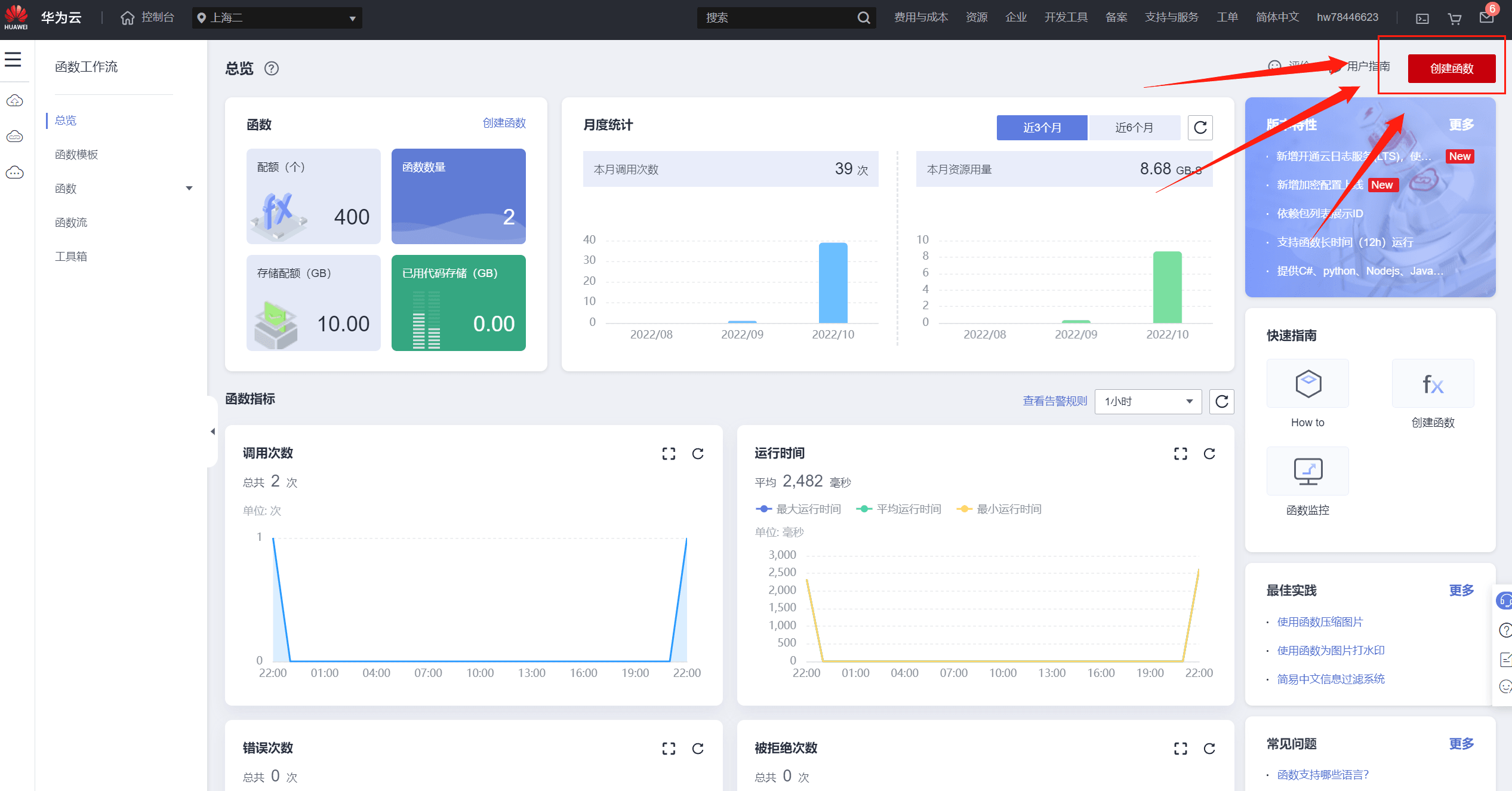Select 函数模板 in the sidebar
This screenshot has height=791, width=1512.
pos(76,155)
